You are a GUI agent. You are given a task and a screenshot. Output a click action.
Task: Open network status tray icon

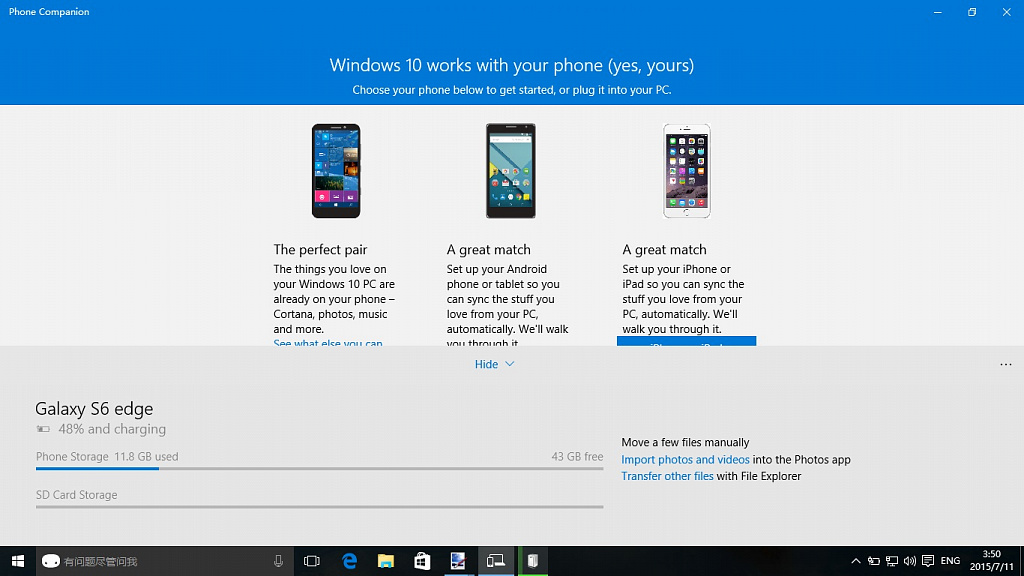[891, 561]
